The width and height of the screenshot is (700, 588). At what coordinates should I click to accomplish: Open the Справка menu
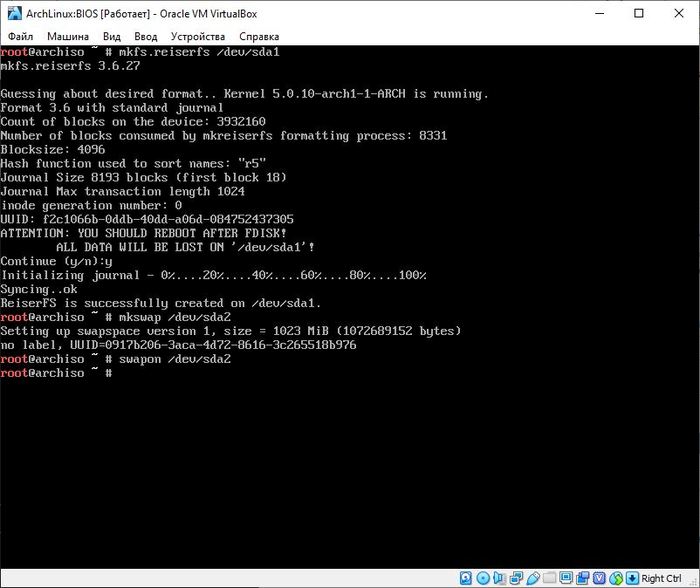[x=259, y=37]
